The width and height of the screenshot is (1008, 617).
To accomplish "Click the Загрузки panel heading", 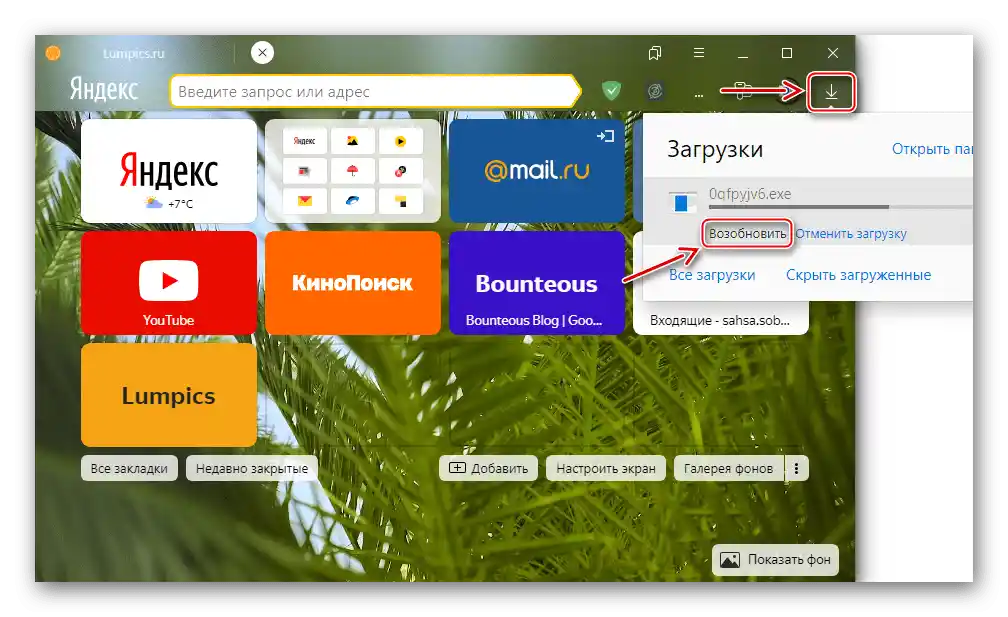I will pos(715,149).
